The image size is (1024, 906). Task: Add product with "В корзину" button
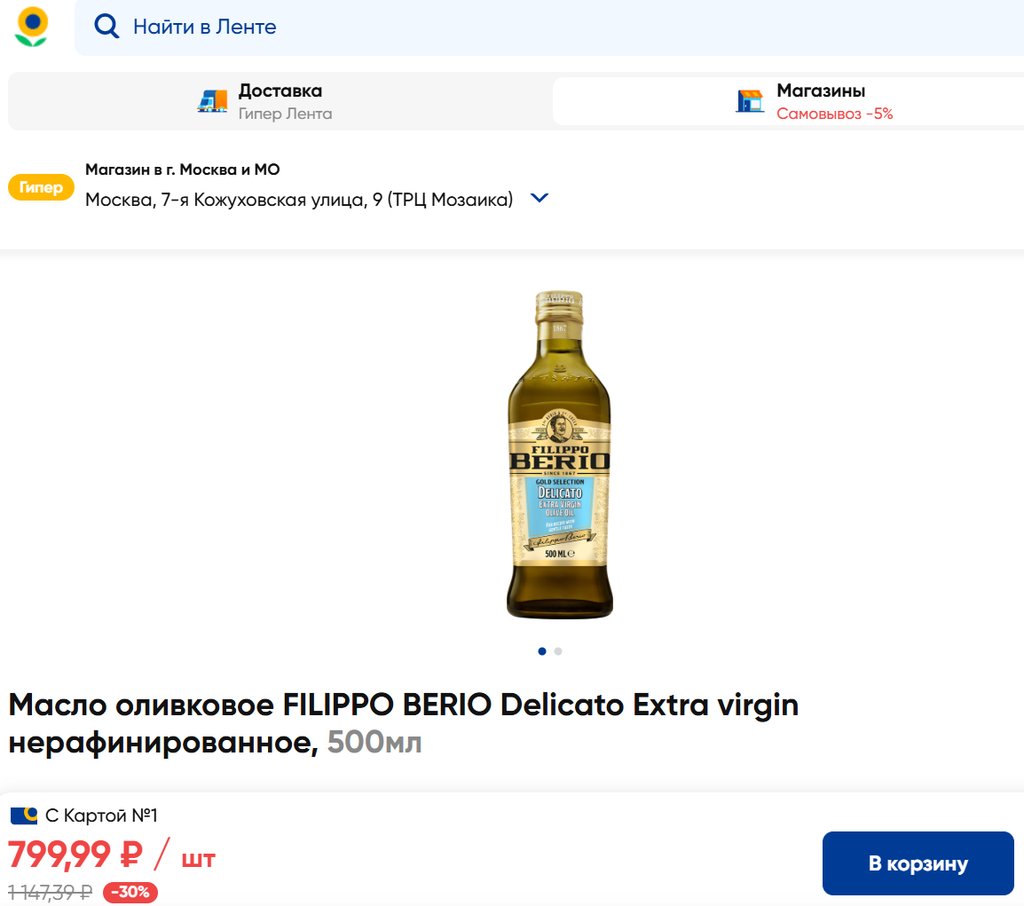(918, 863)
